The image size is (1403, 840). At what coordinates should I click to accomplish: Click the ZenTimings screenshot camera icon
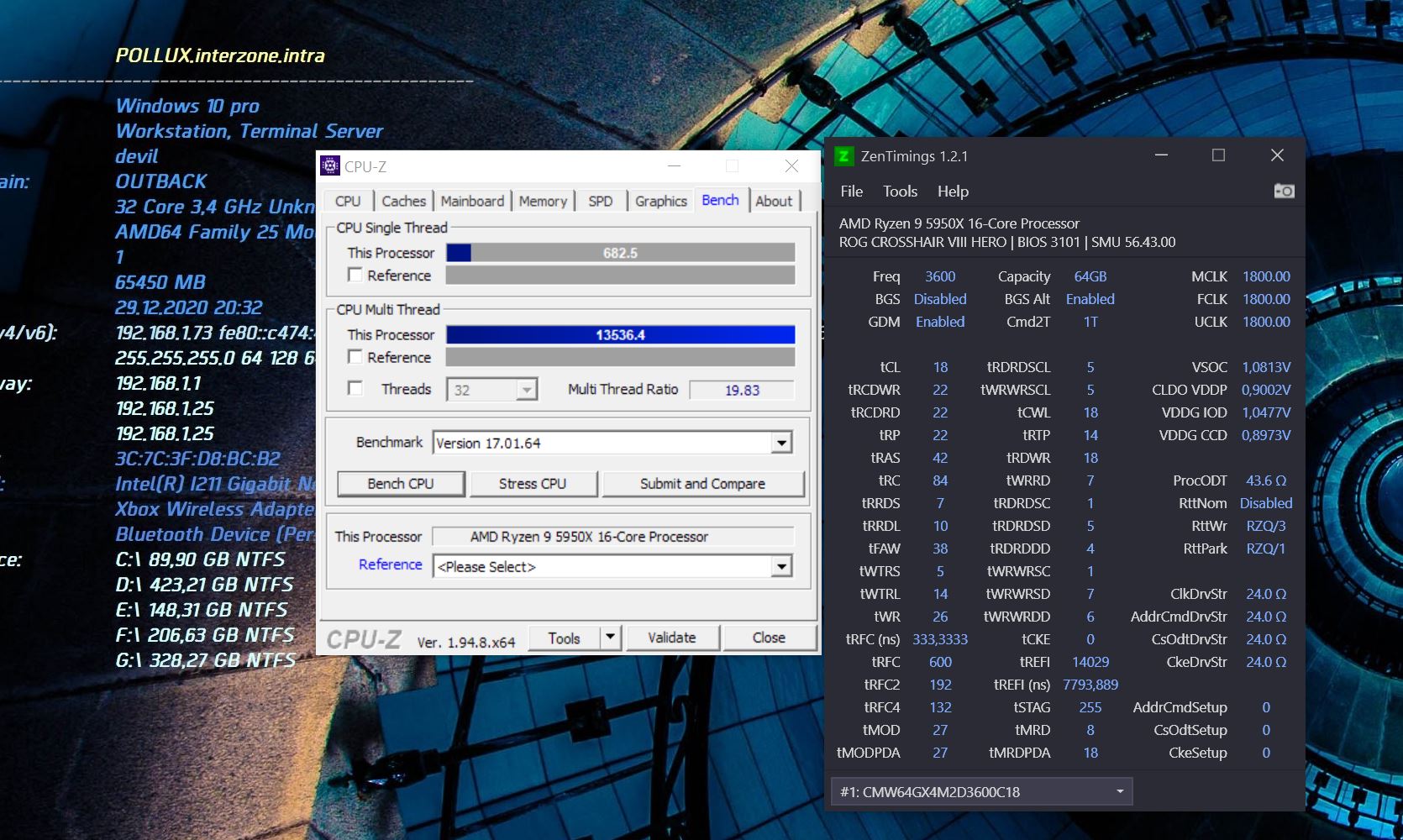click(x=1284, y=191)
